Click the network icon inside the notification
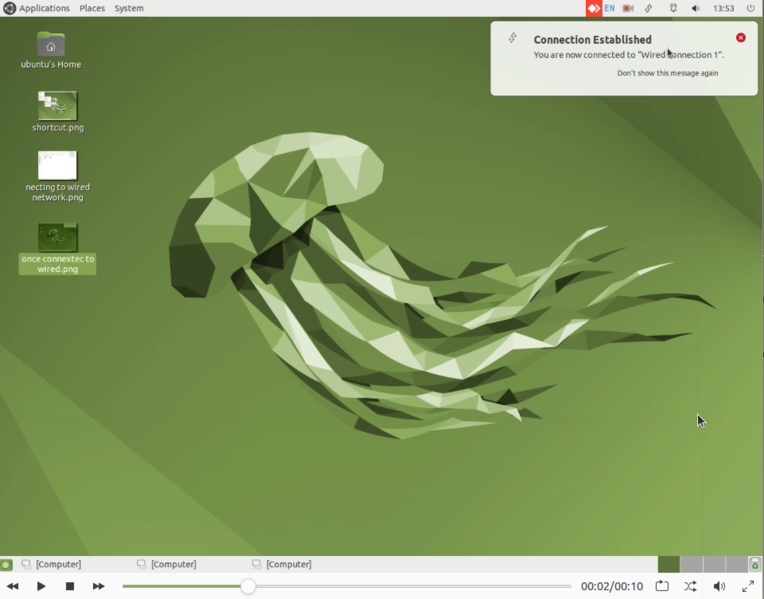764x599 pixels. click(513, 38)
